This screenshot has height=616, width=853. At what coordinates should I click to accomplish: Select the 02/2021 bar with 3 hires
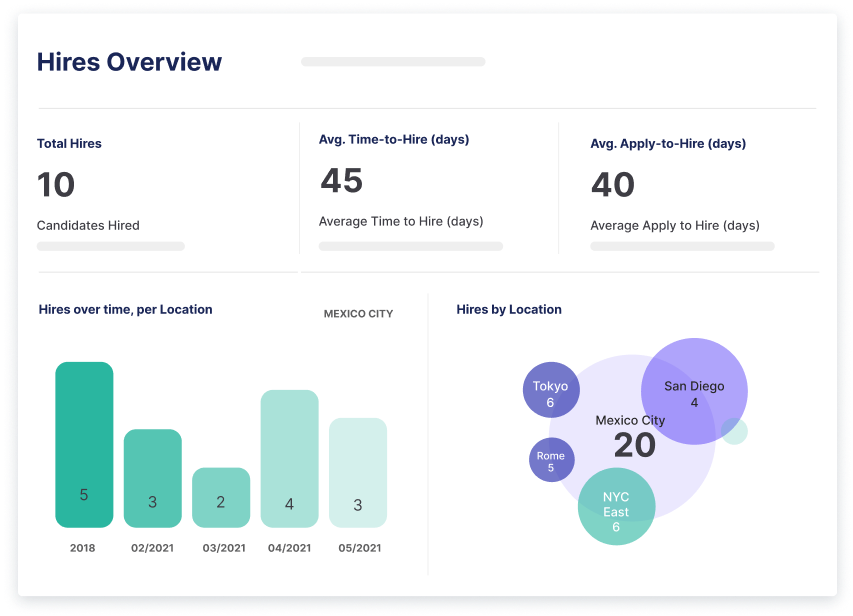152,478
